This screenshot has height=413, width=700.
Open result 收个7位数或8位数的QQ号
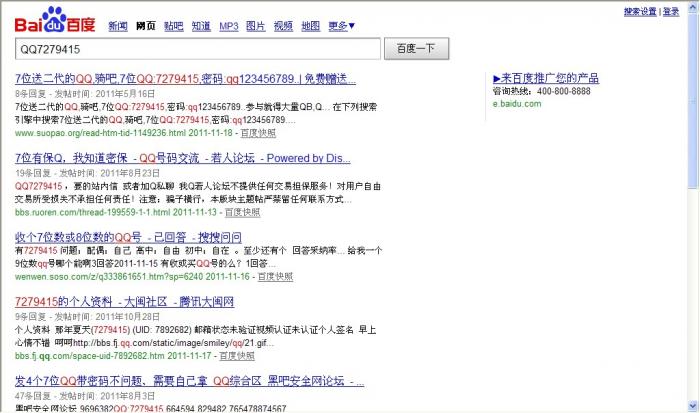coord(128,237)
